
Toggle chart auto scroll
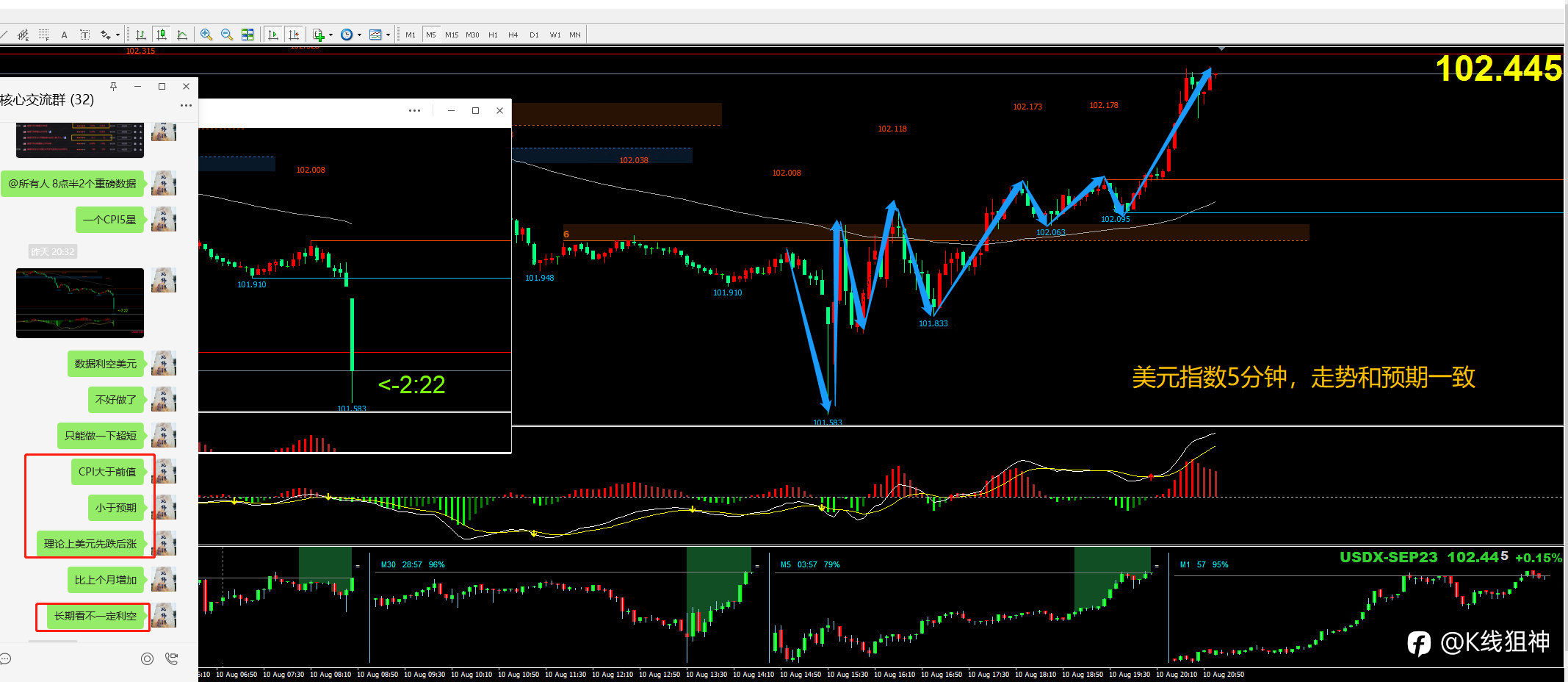273,35
